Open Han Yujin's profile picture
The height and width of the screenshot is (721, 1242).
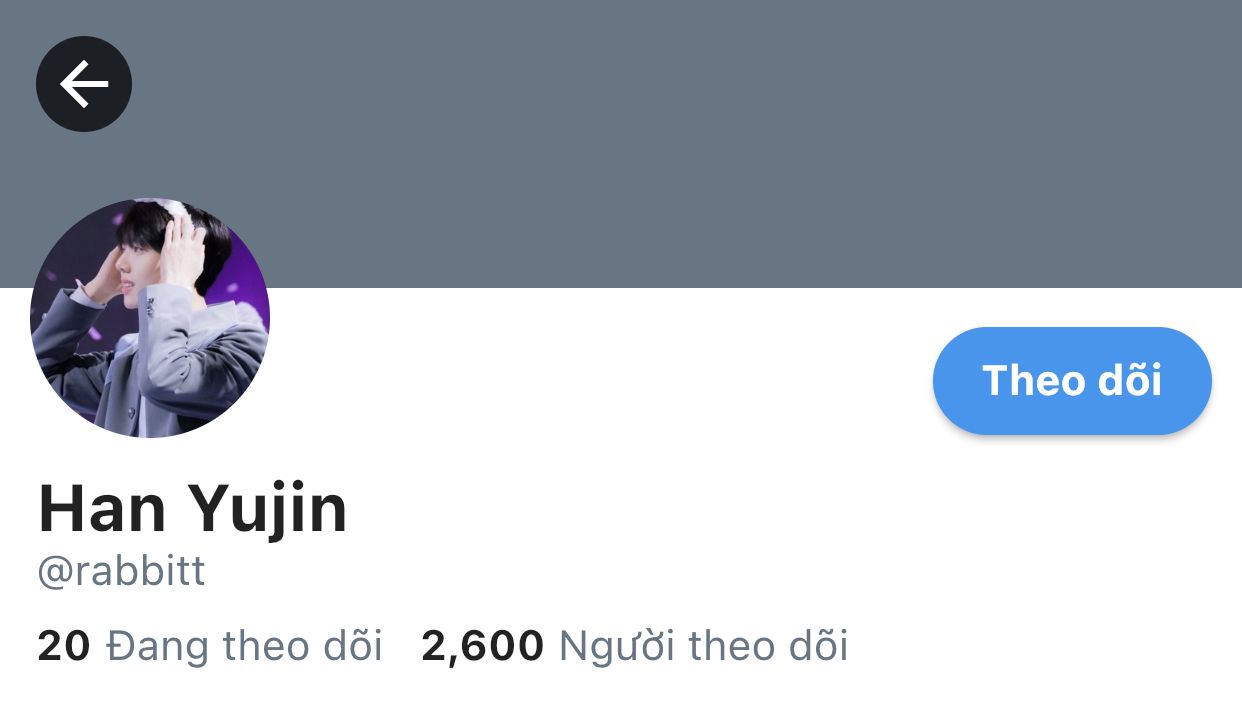[x=150, y=318]
